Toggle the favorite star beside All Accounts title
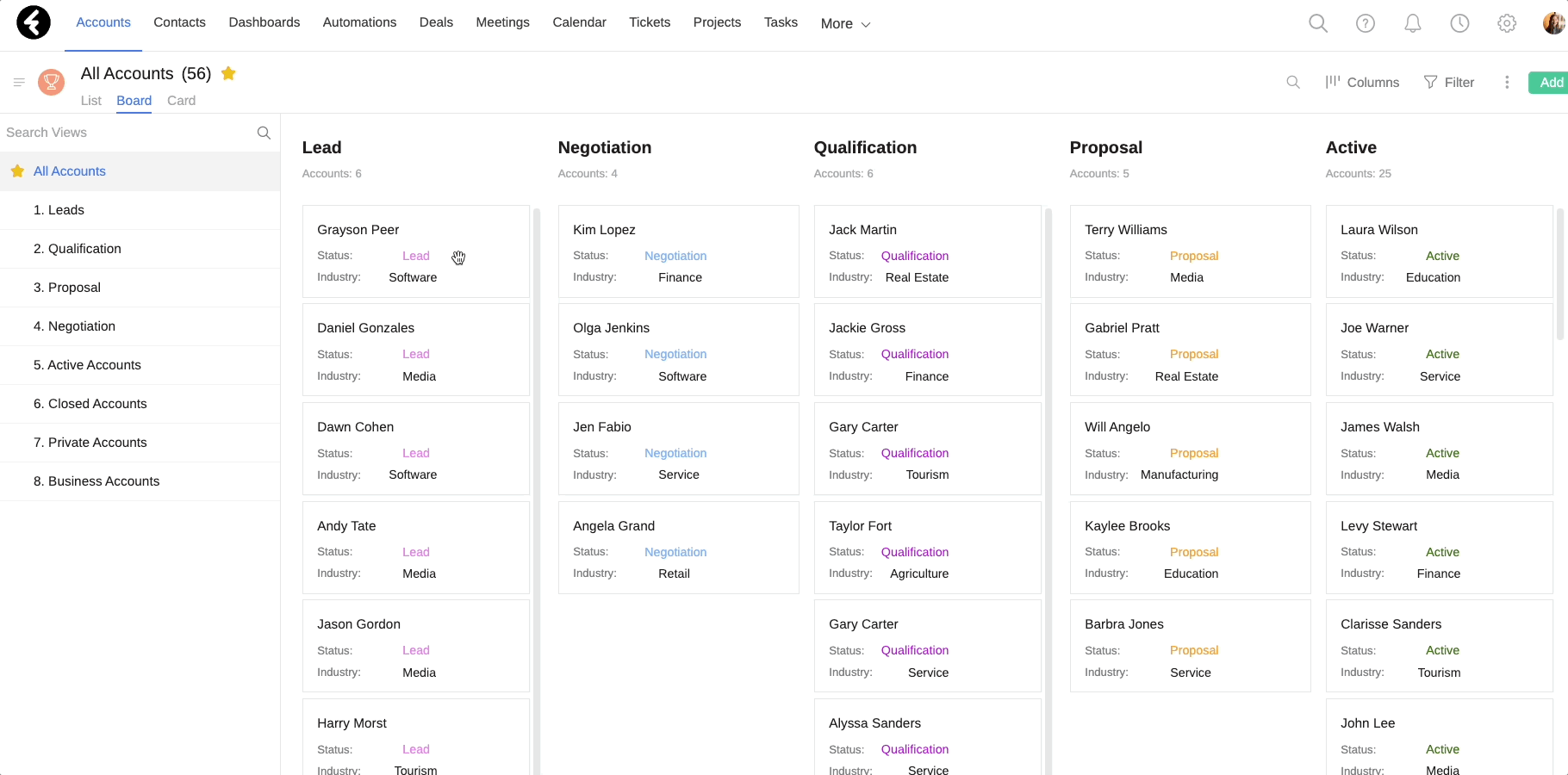 (228, 73)
